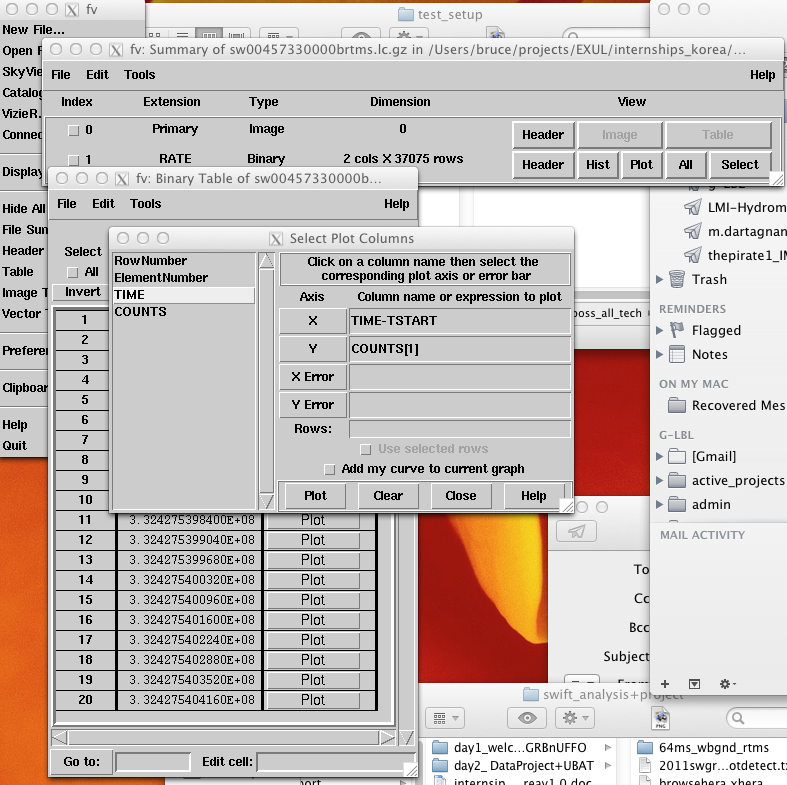The image size is (787, 785).
Task: Select the day1_welc folder icon in Finder
Action: pyautogui.click(x=441, y=748)
